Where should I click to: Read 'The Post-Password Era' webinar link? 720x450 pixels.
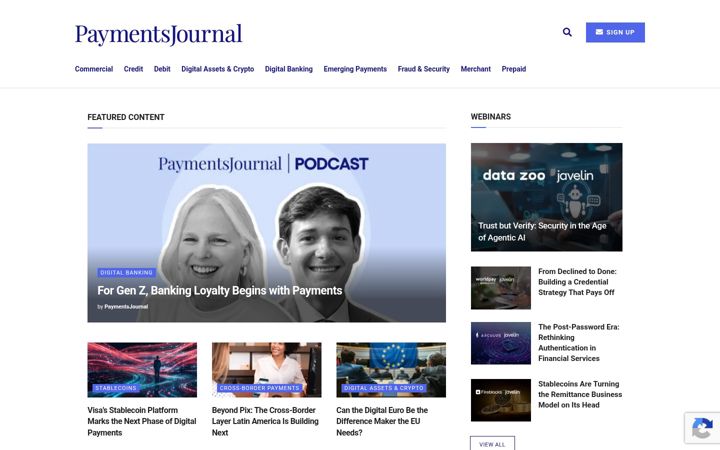(579, 343)
